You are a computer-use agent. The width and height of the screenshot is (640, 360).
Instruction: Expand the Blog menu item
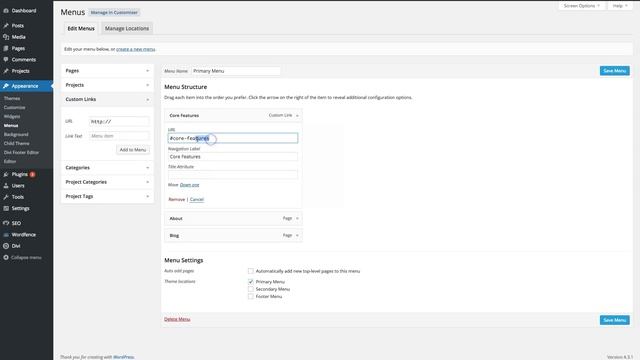[x=297, y=236]
